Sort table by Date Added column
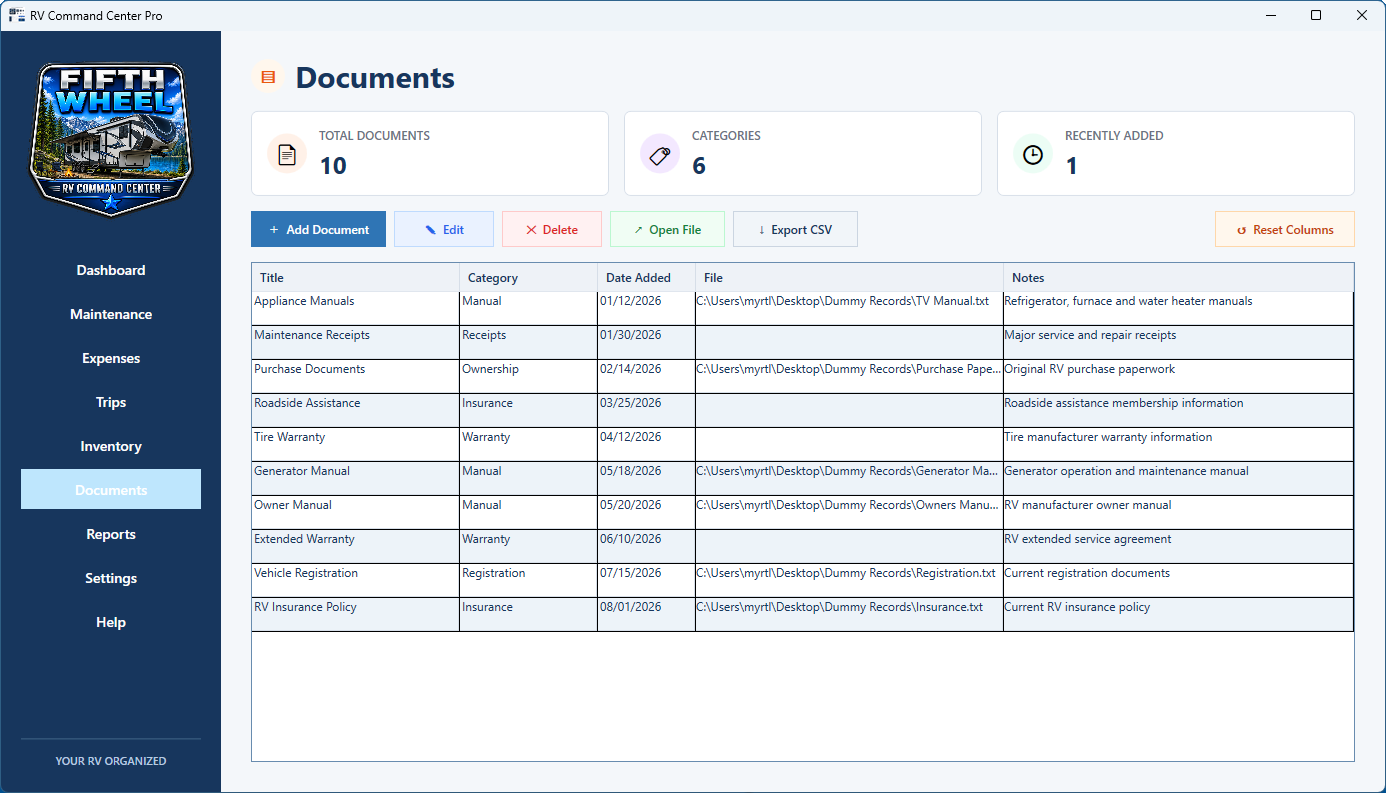Viewport: 1386px width, 793px height. (x=646, y=278)
